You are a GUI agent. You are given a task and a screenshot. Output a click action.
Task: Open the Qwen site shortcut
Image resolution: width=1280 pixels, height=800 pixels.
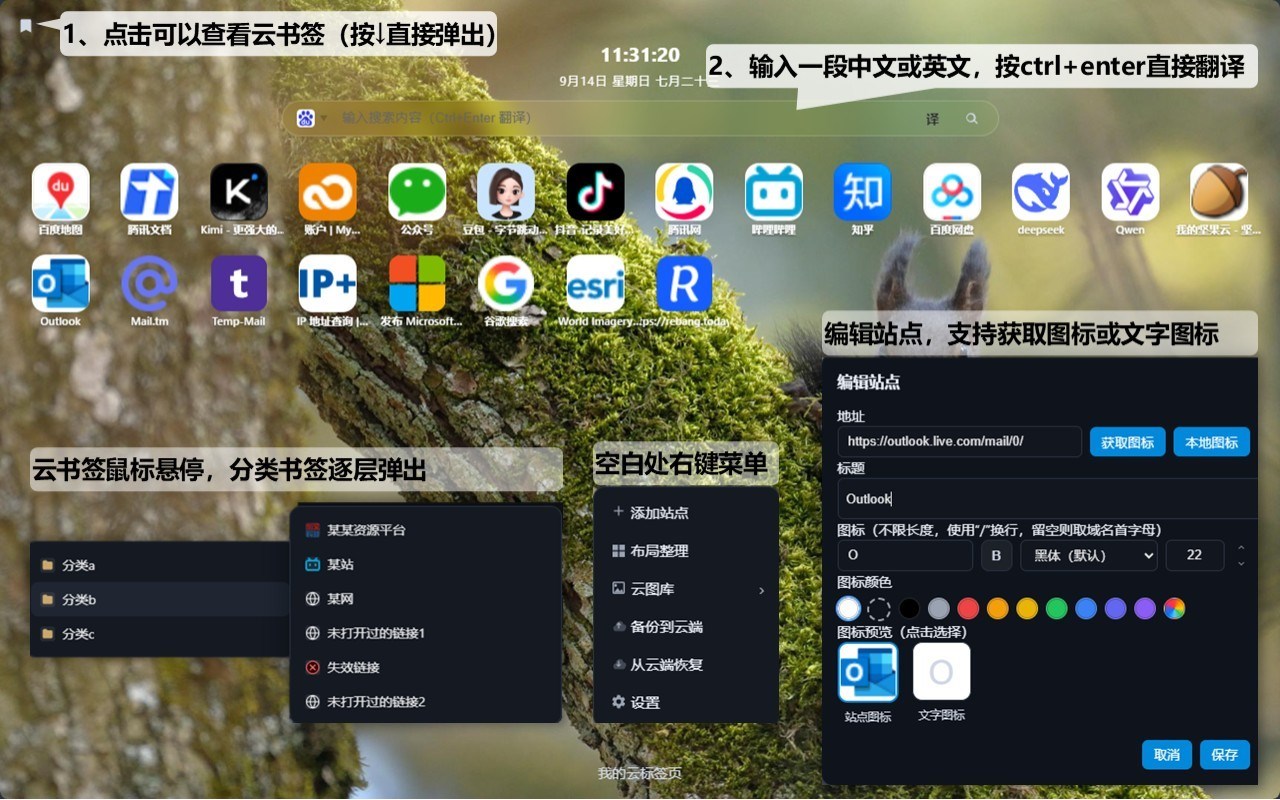click(x=1130, y=192)
